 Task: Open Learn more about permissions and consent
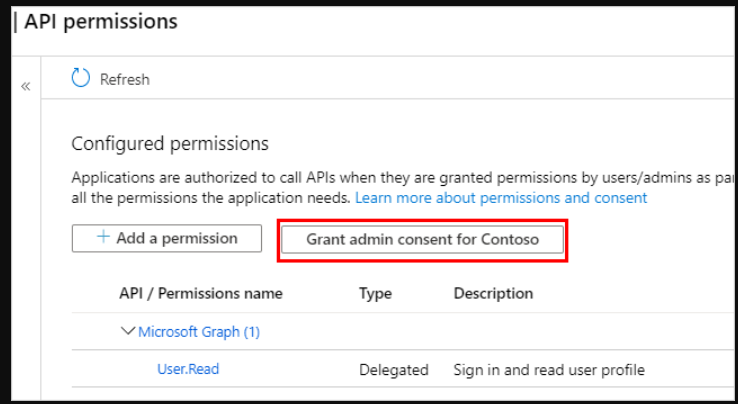[x=501, y=198]
